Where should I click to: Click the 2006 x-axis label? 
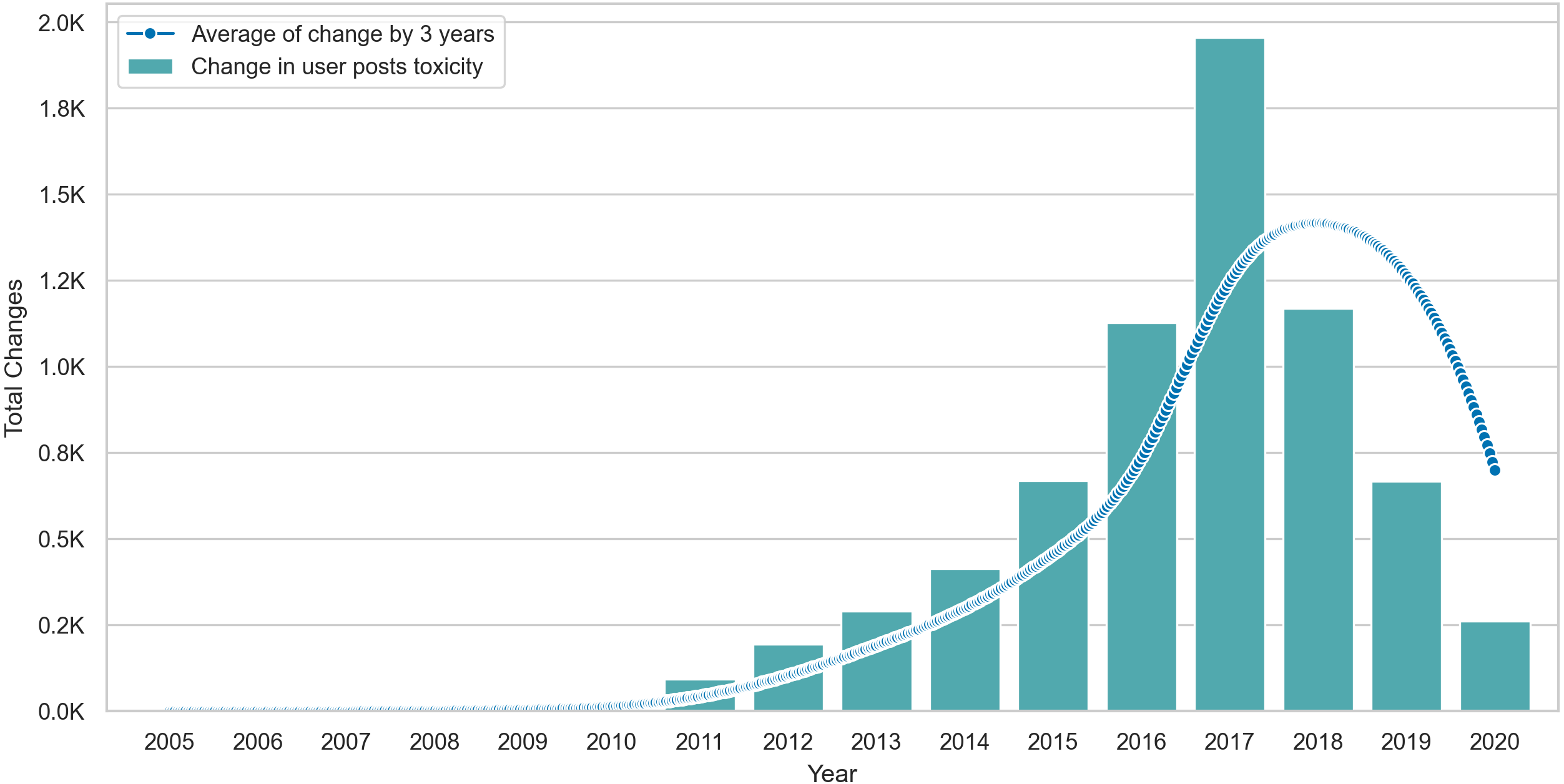258,742
